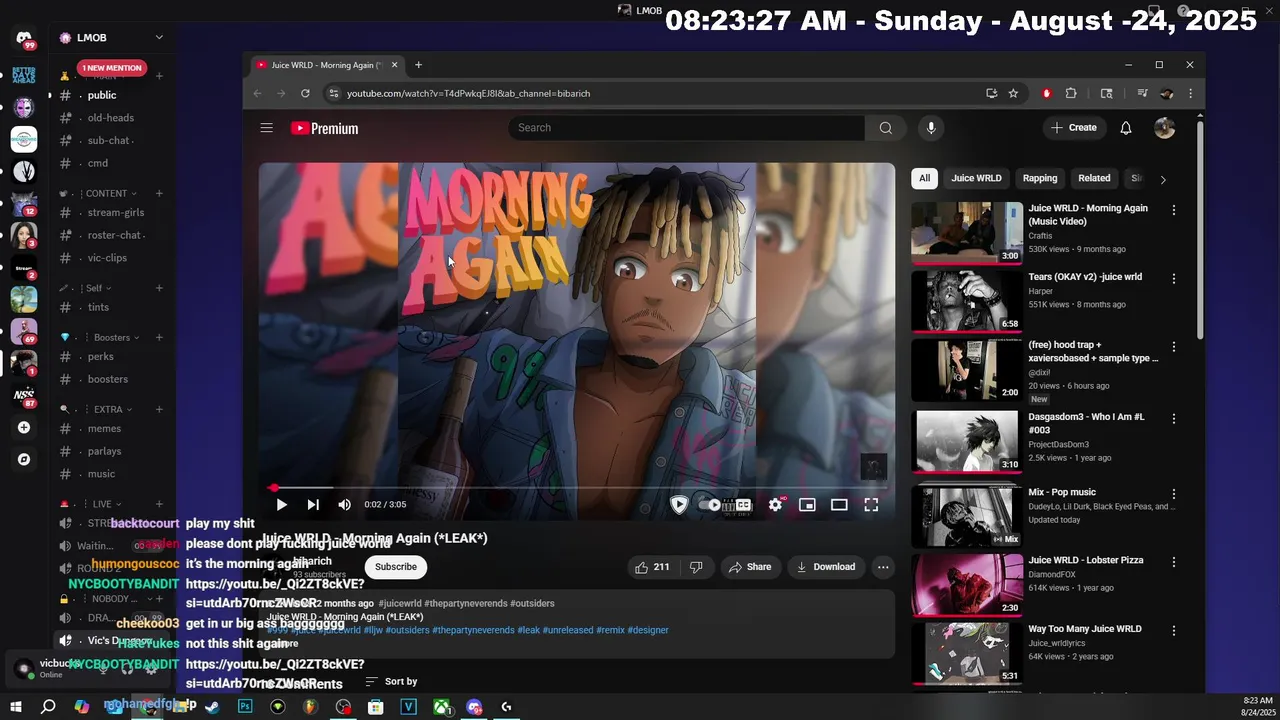The height and width of the screenshot is (720, 1280).
Task: Seek on the video progress bar
Action: click(x=576, y=488)
